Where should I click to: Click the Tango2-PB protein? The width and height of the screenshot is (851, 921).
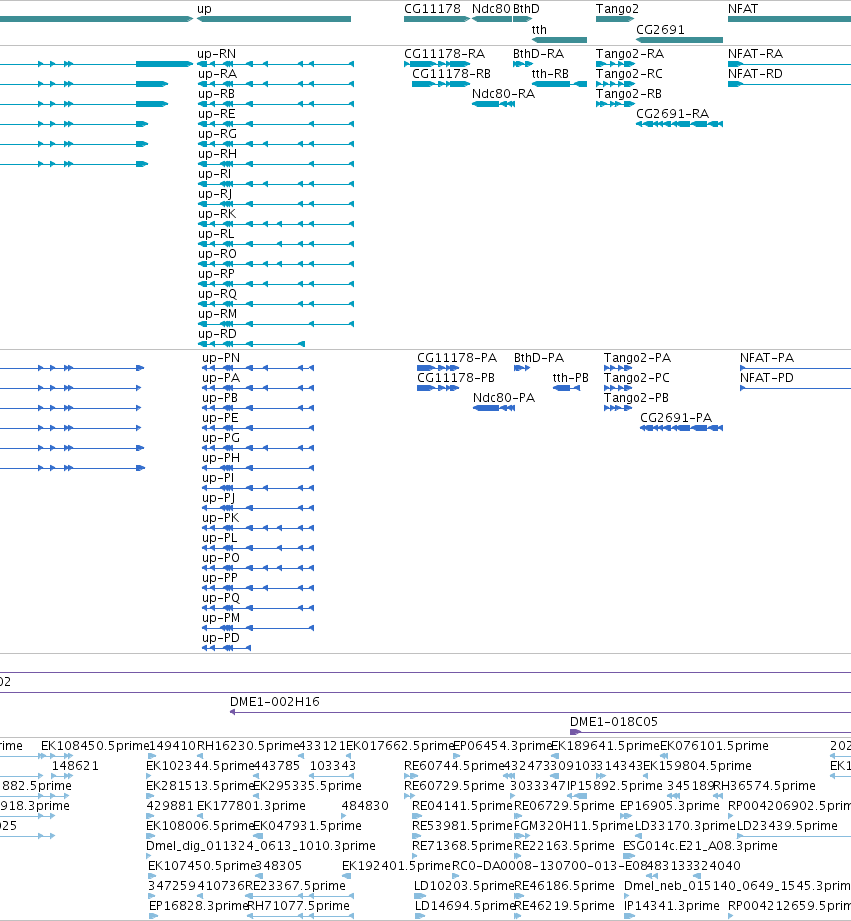point(618,408)
